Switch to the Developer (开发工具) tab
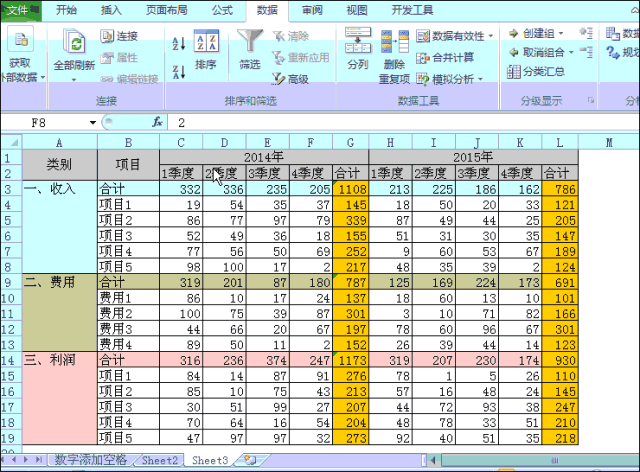This screenshot has width=640, height=472. click(412, 10)
